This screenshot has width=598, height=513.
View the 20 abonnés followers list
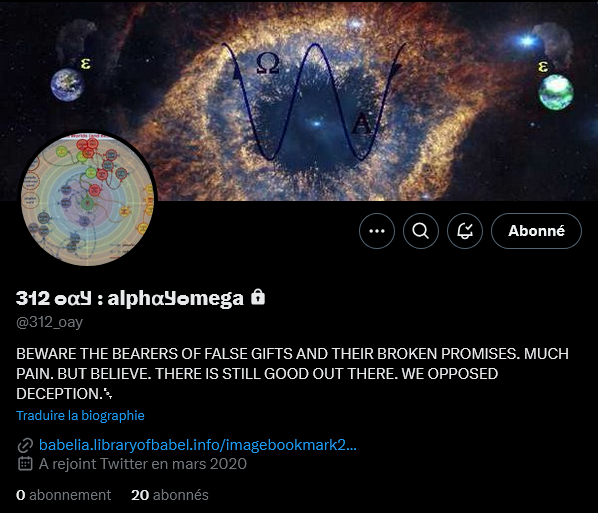pos(170,495)
